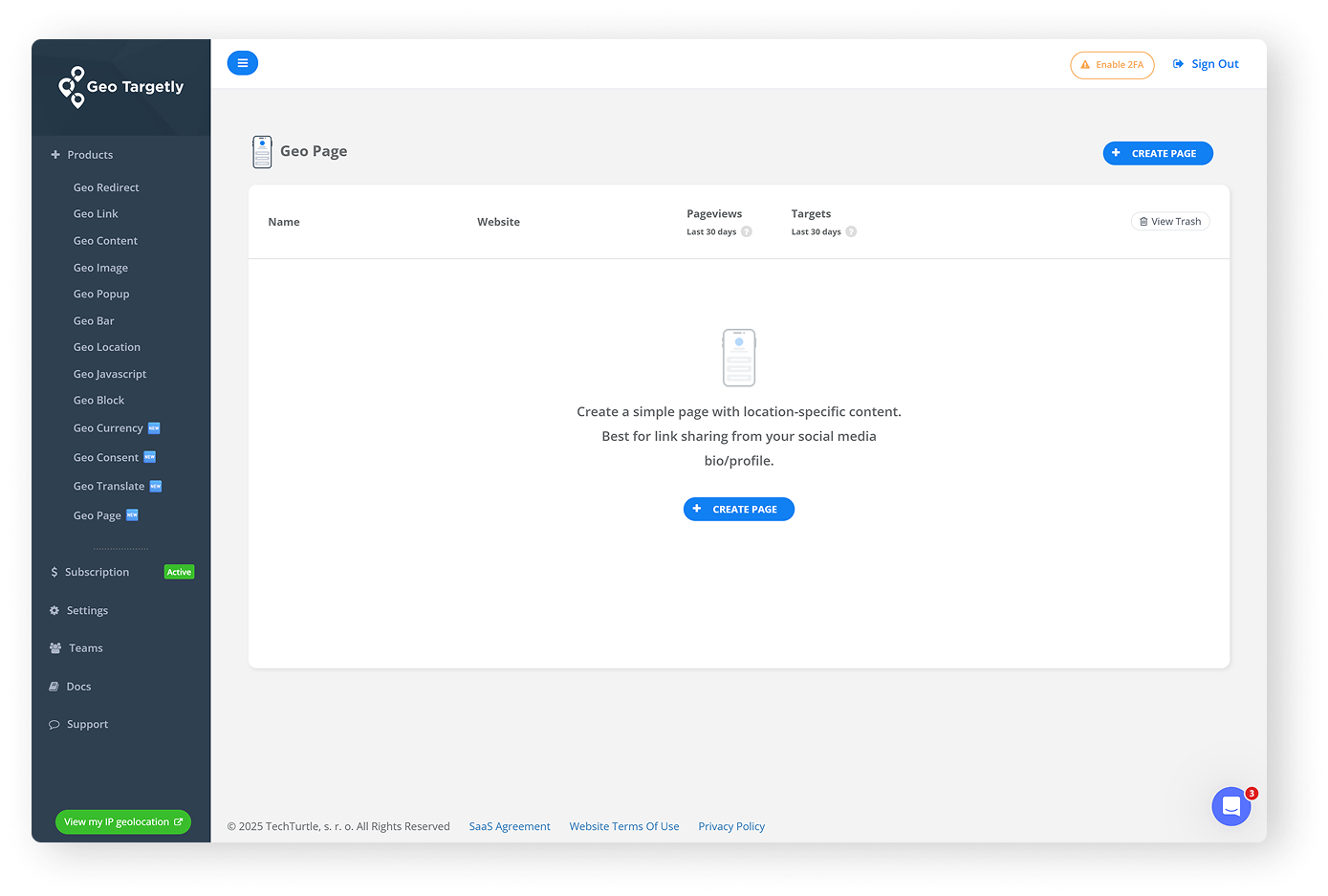The height and width of the screenshot is (896, 1328).
Task: Click the Geo Page heading text
Action: tap(314, 151)
